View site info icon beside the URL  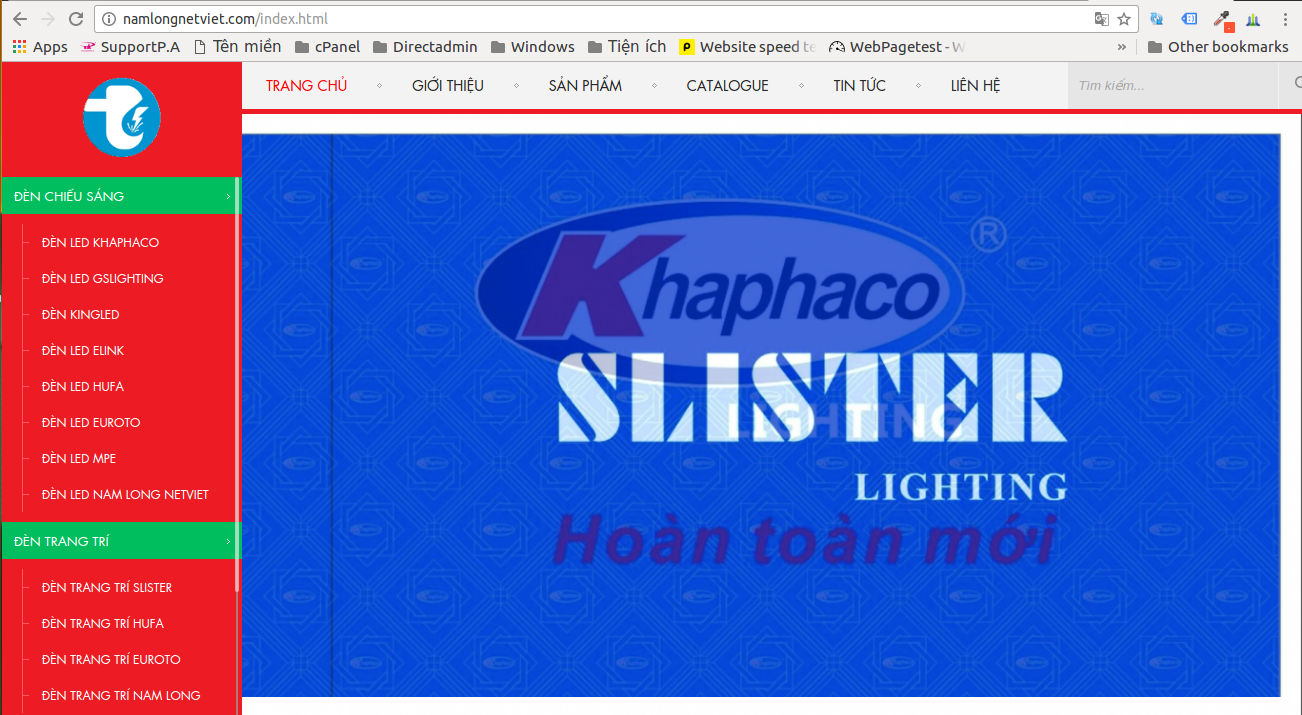(110, 19)
